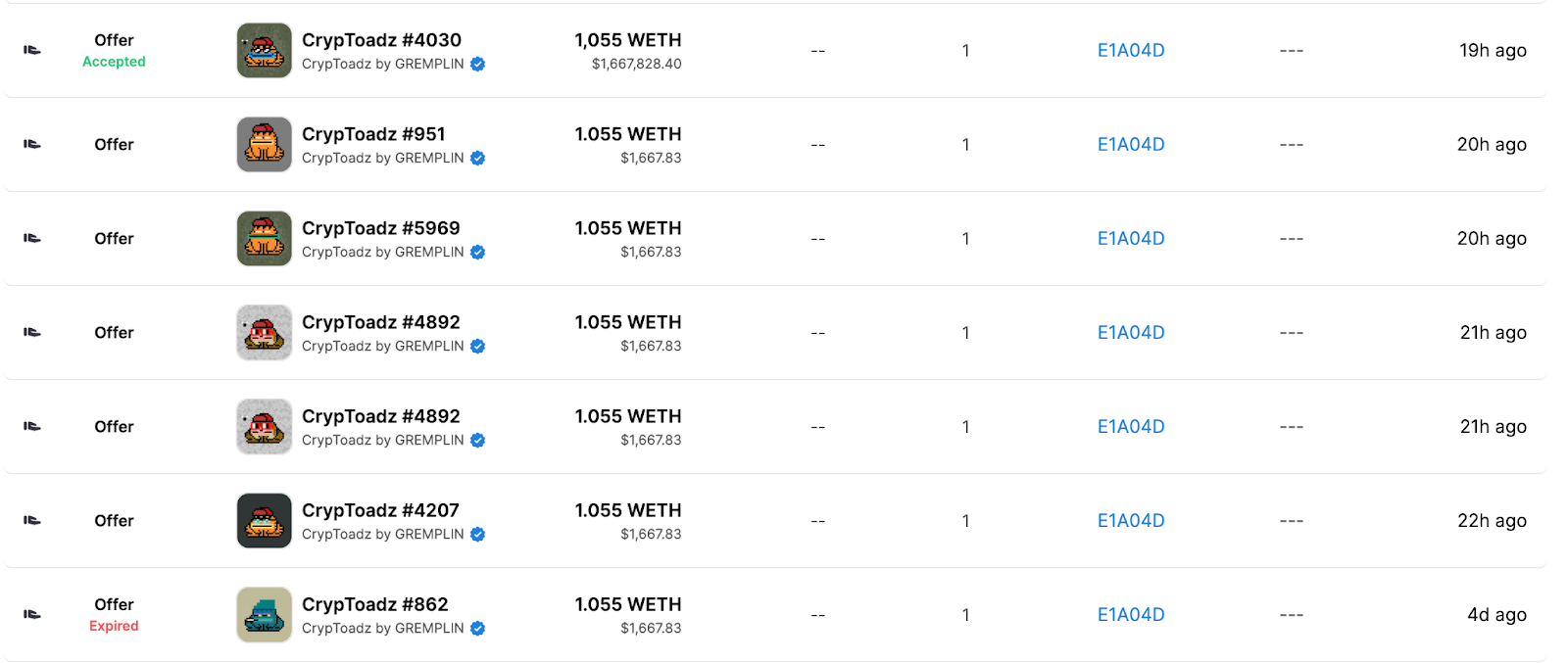Click the offer icon in the CrypToadz #4030 row
Viewport: 1568px width, 663px height.
[32, 50]
